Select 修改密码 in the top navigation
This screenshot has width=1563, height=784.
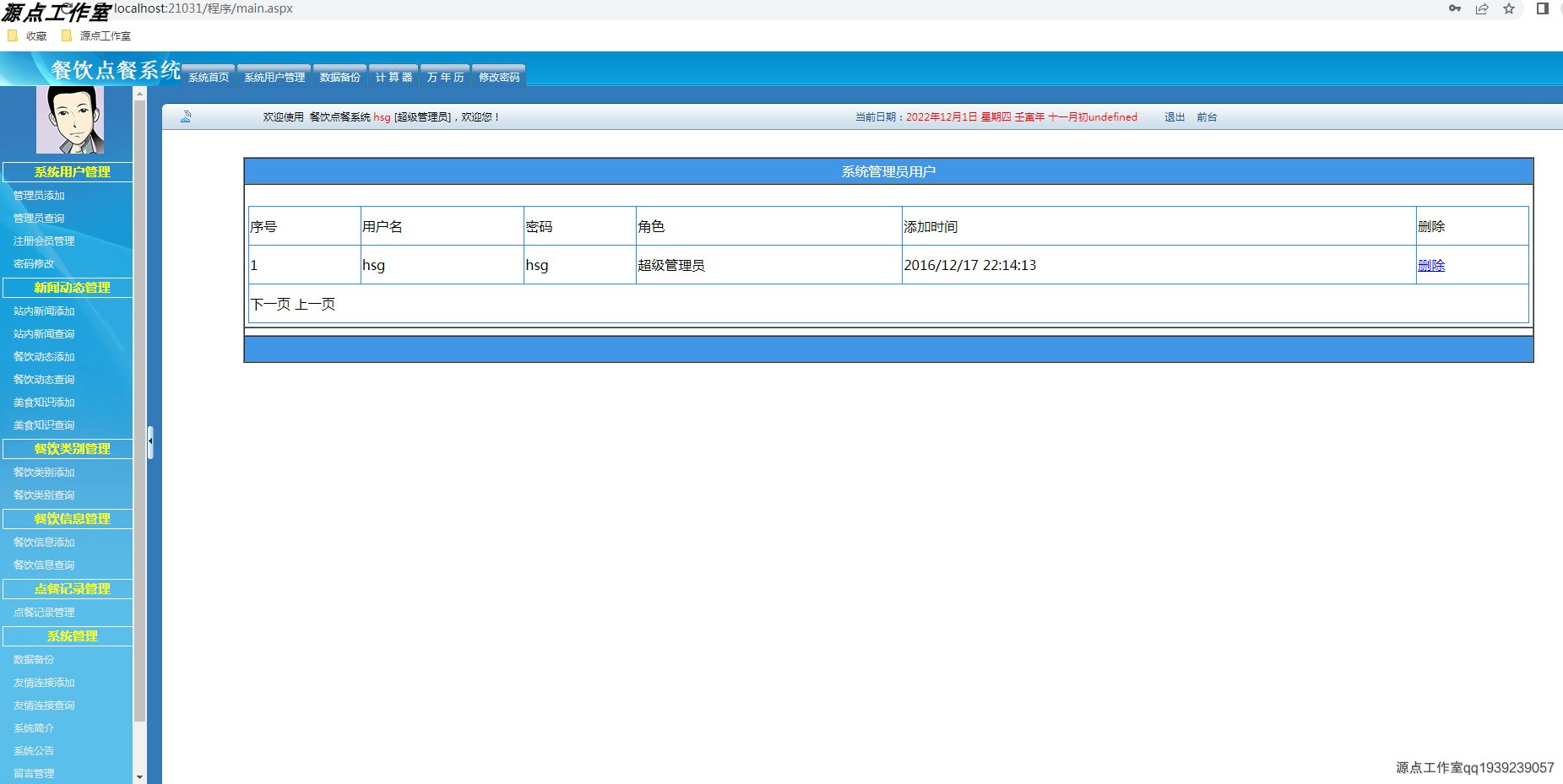coord(499,75)
